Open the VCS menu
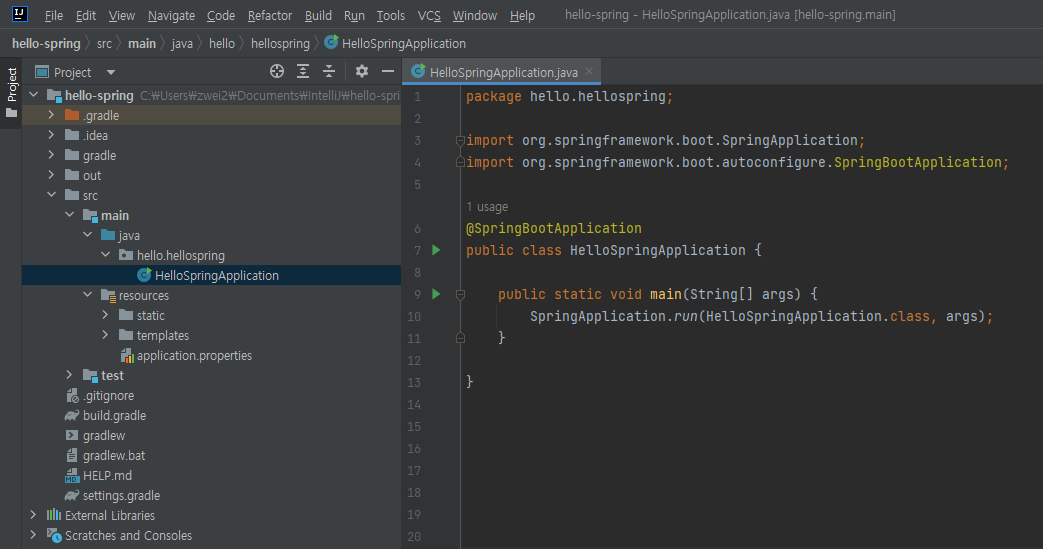Image resolution: width=1043 pixels, height=549 pixels. (x=429, y=15)
